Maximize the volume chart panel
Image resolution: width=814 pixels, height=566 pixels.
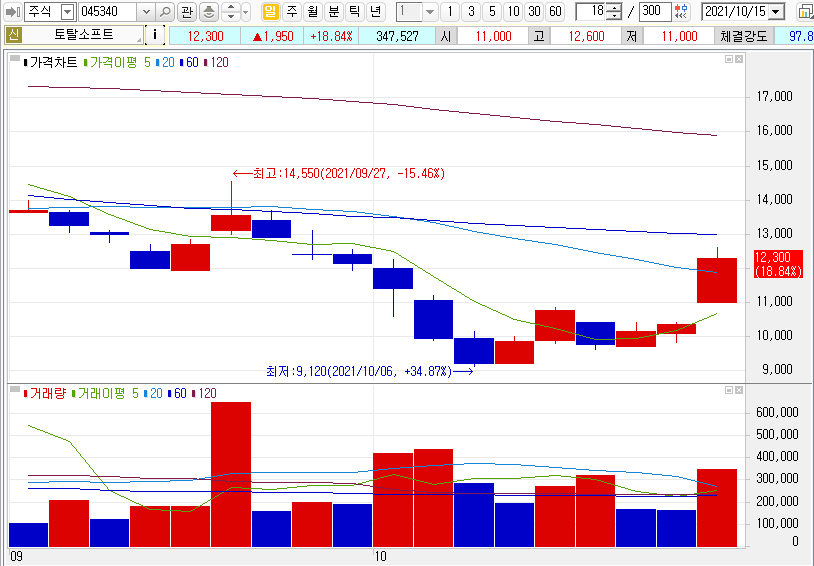pyautogui.click(x=729, y=390)
